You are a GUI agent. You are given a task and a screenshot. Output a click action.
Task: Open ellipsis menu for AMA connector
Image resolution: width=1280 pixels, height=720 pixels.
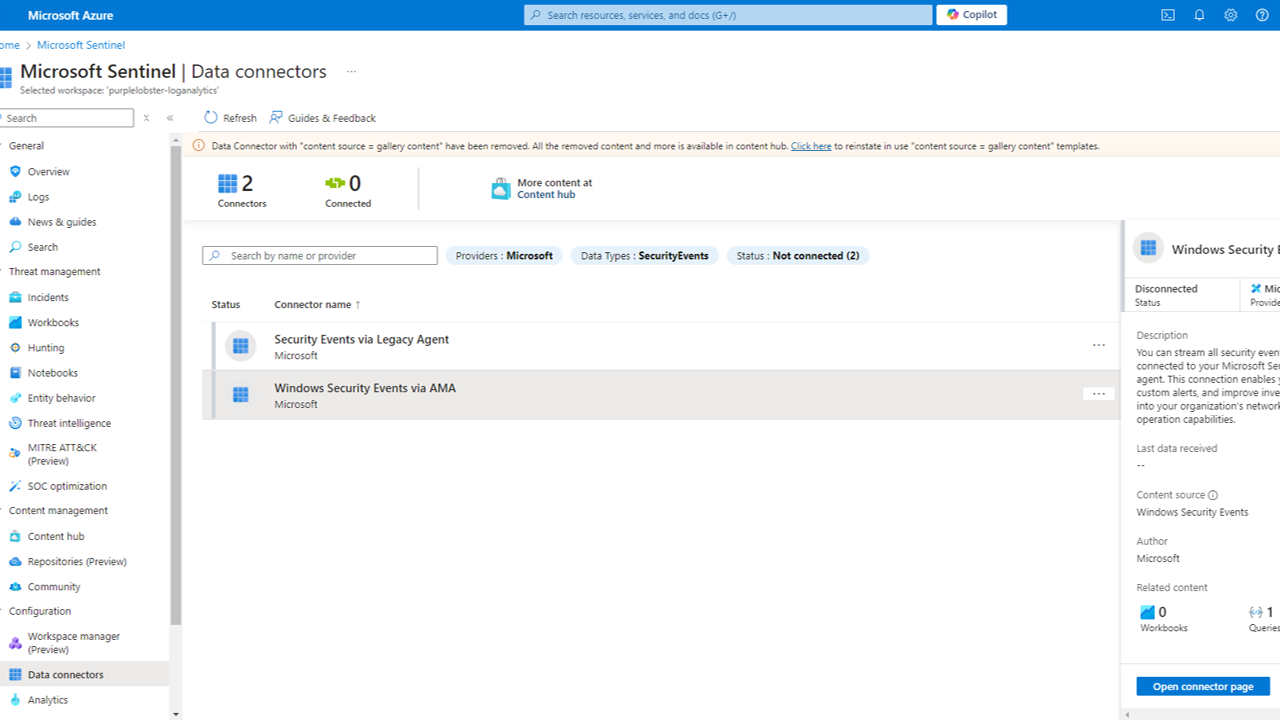(x=1099, y=394)
